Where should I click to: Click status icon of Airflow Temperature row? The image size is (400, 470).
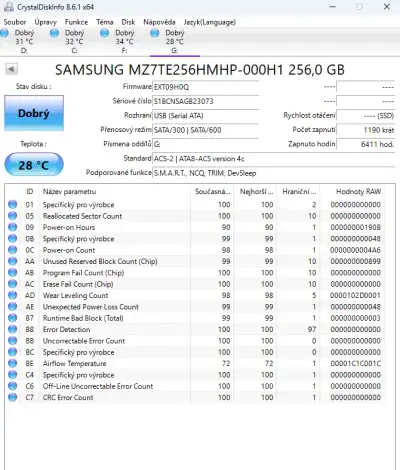(x=13, y=363)
